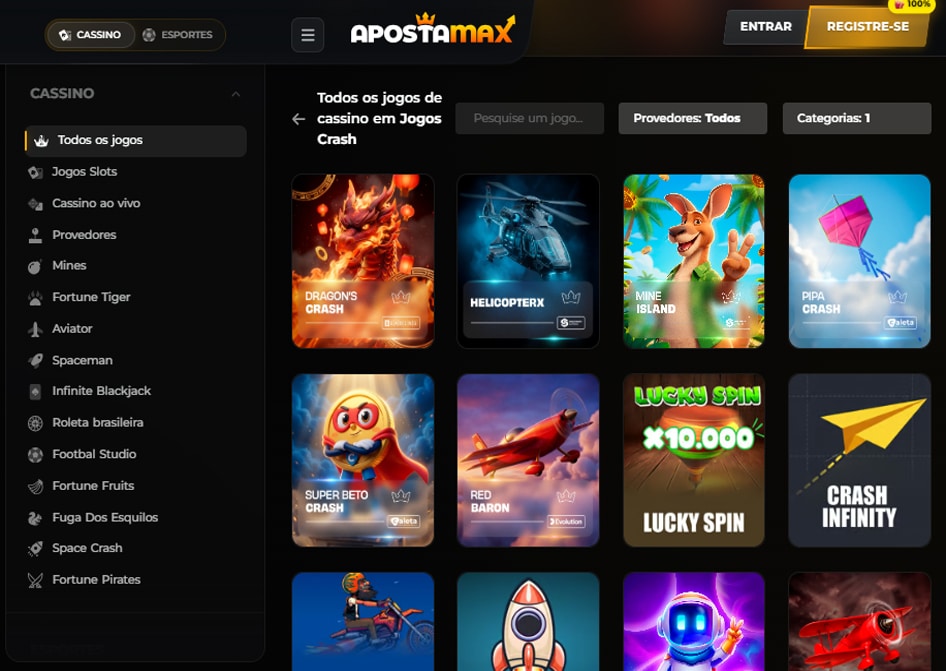Select Todos os jogos in sidebar
This screenshot has height=671, width=946.
(x=136, y=141)
